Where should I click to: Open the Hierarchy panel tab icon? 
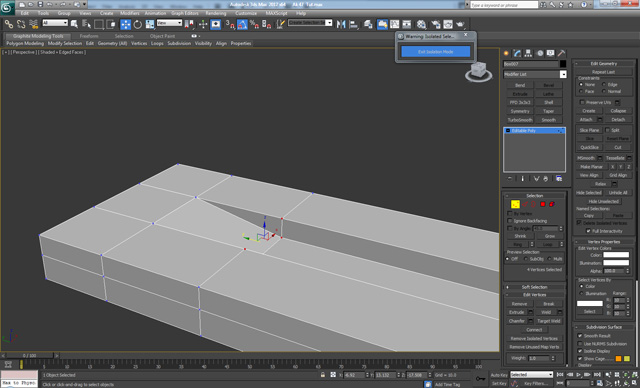tap(529, 53)
